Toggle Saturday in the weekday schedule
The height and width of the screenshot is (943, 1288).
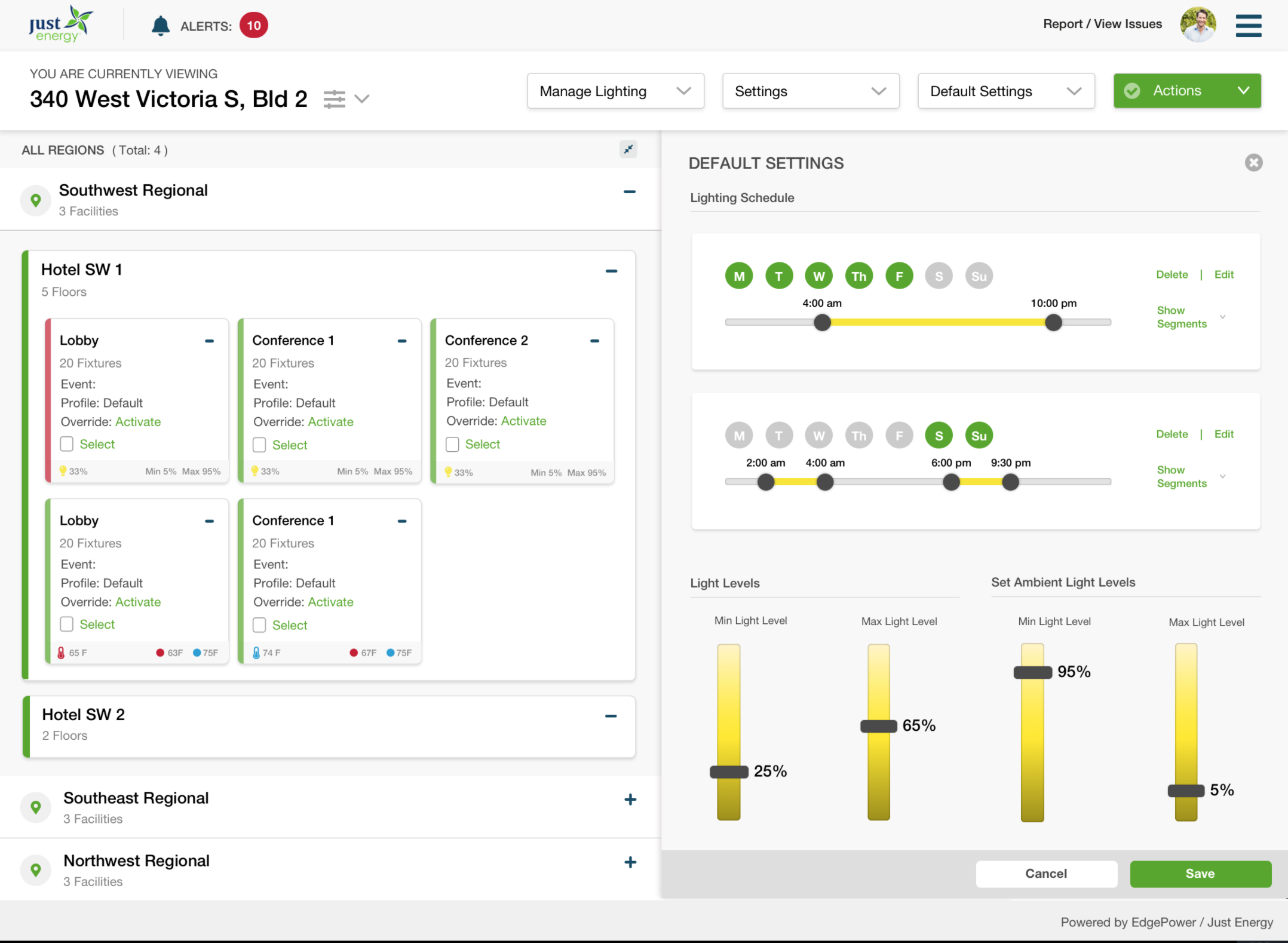939,276
